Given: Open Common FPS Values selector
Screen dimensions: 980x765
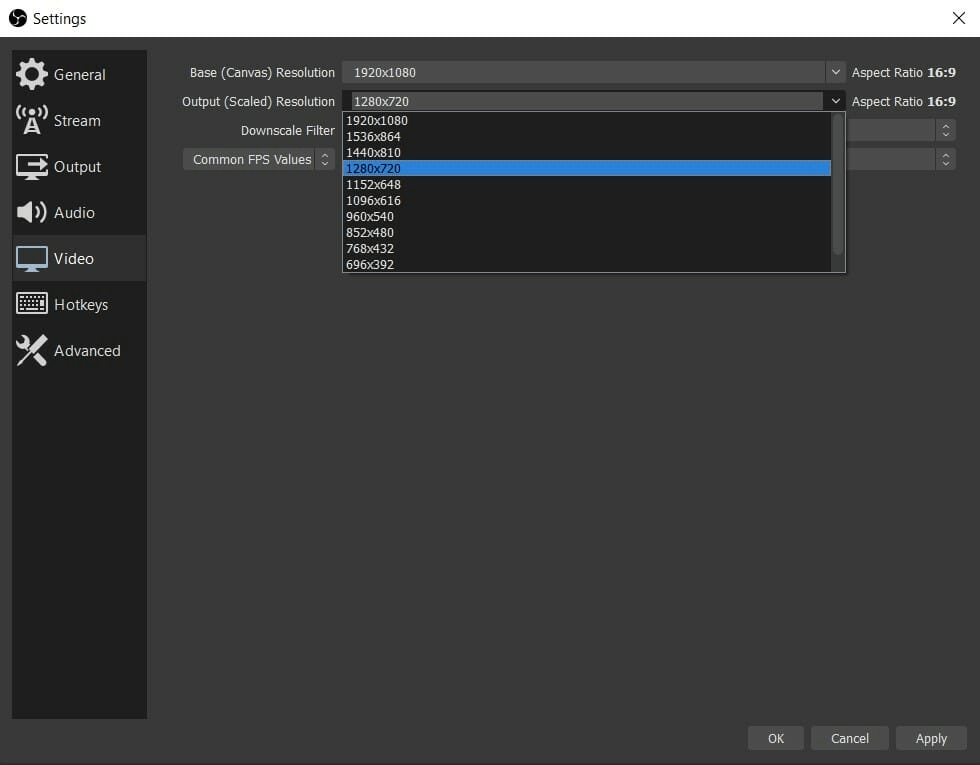Looking at the screenshot, I should pyautogui.click(x=259, y=159).
